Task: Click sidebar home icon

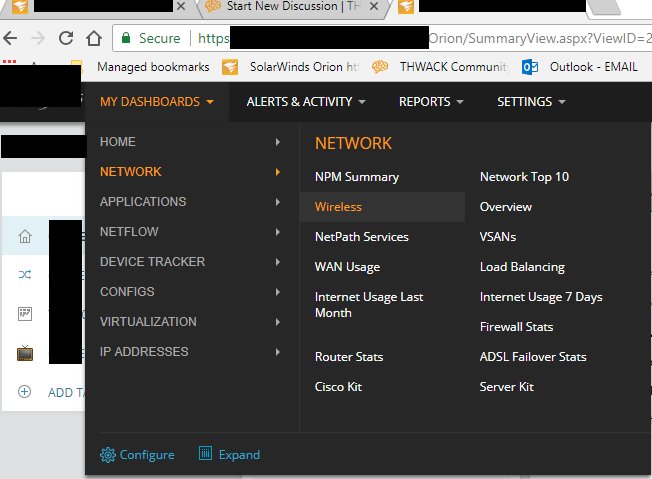Action: pos(25,236)
